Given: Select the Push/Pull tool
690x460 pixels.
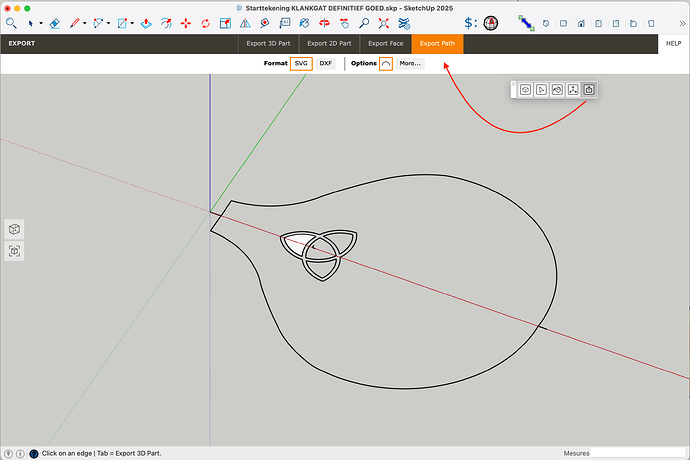Looking at the screenshot, I should [146, 23].
